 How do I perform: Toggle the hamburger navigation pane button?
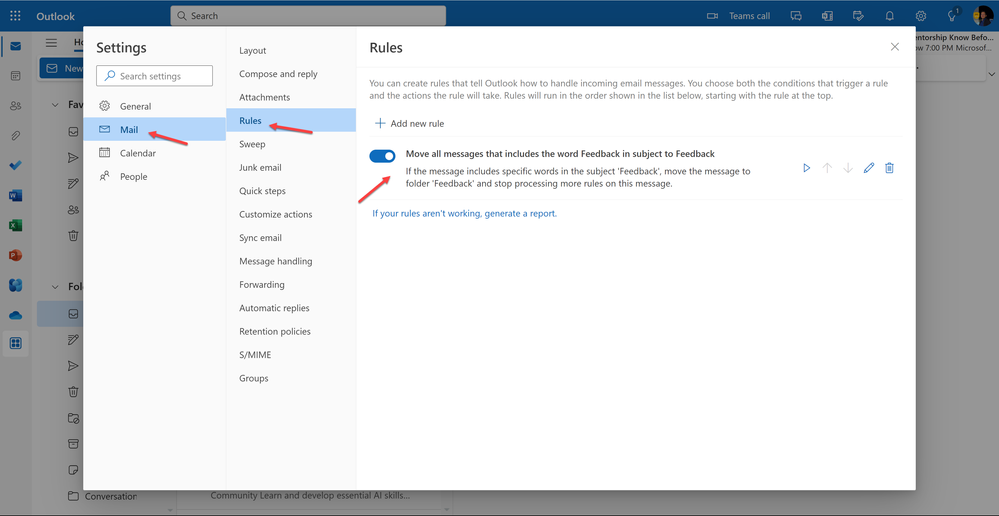coord(51,43)
